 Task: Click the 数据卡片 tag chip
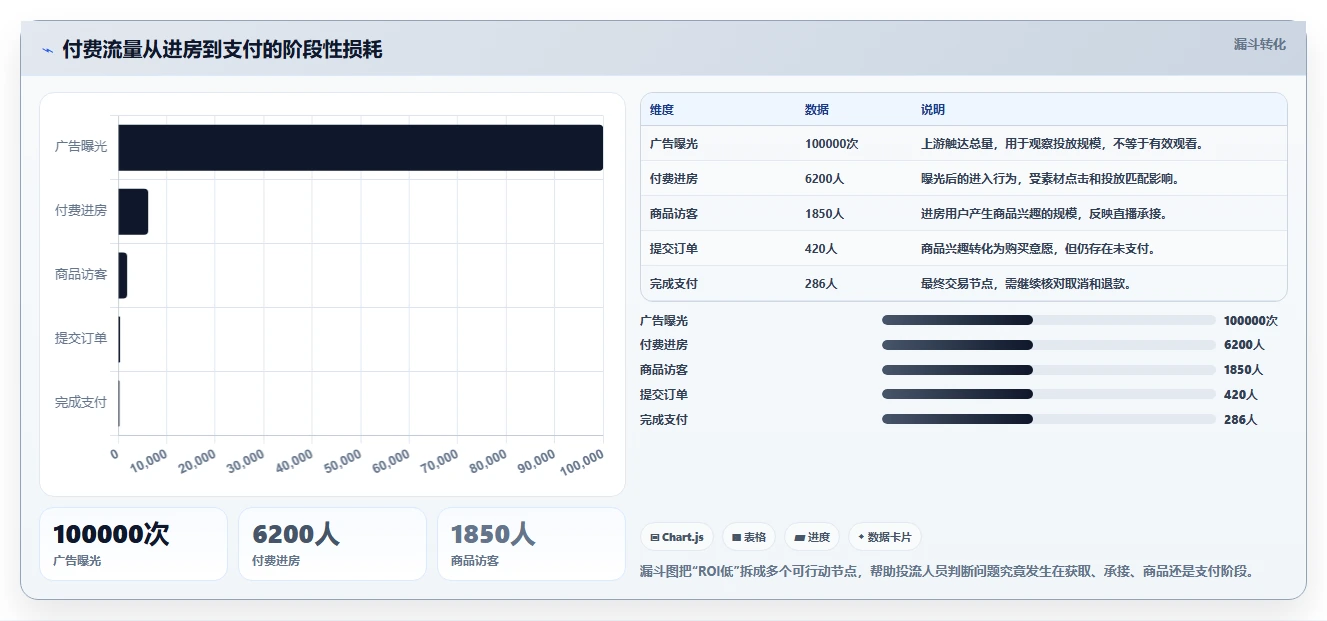click(885, 537)
